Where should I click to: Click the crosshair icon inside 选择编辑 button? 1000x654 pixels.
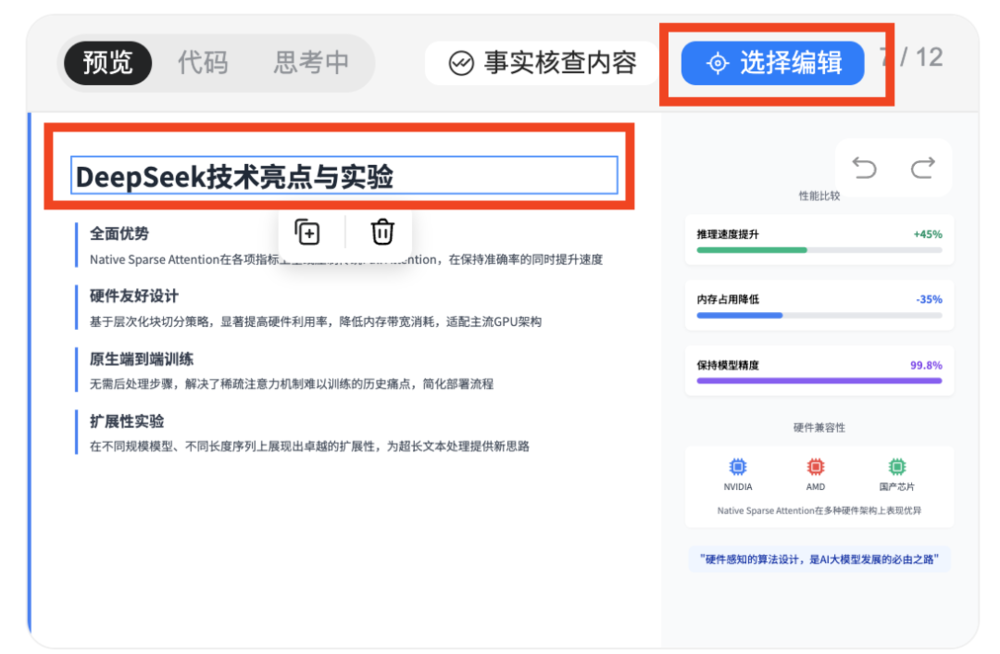(720, 63)
